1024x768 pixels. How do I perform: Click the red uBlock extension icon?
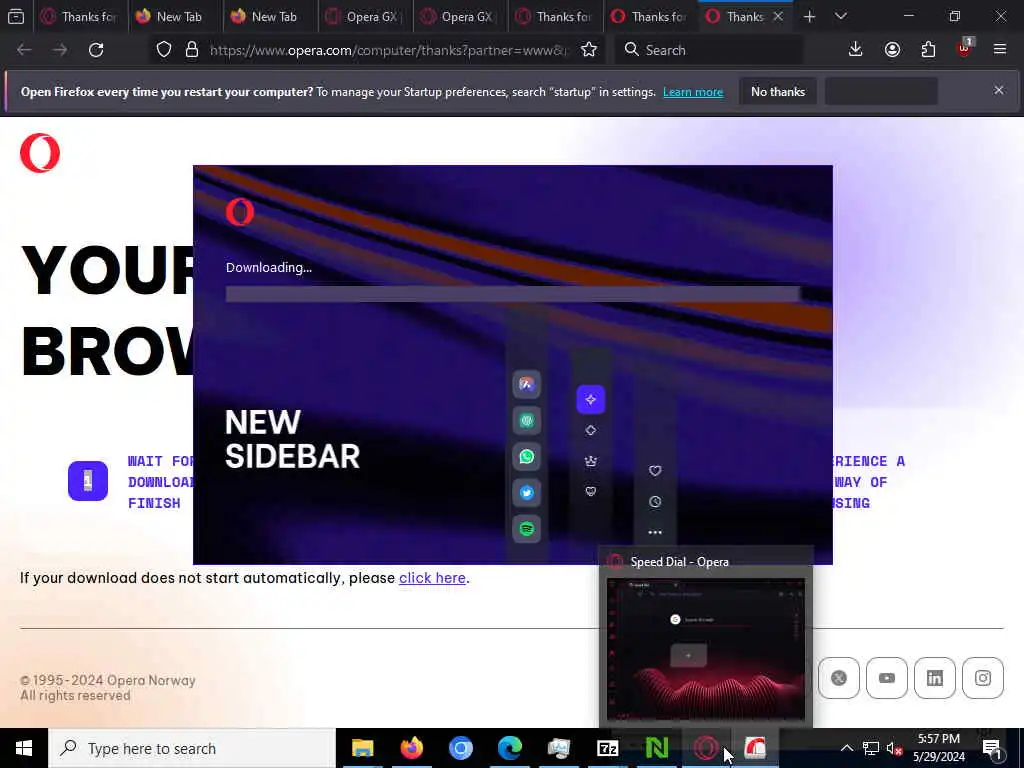[x=965, y=48]
